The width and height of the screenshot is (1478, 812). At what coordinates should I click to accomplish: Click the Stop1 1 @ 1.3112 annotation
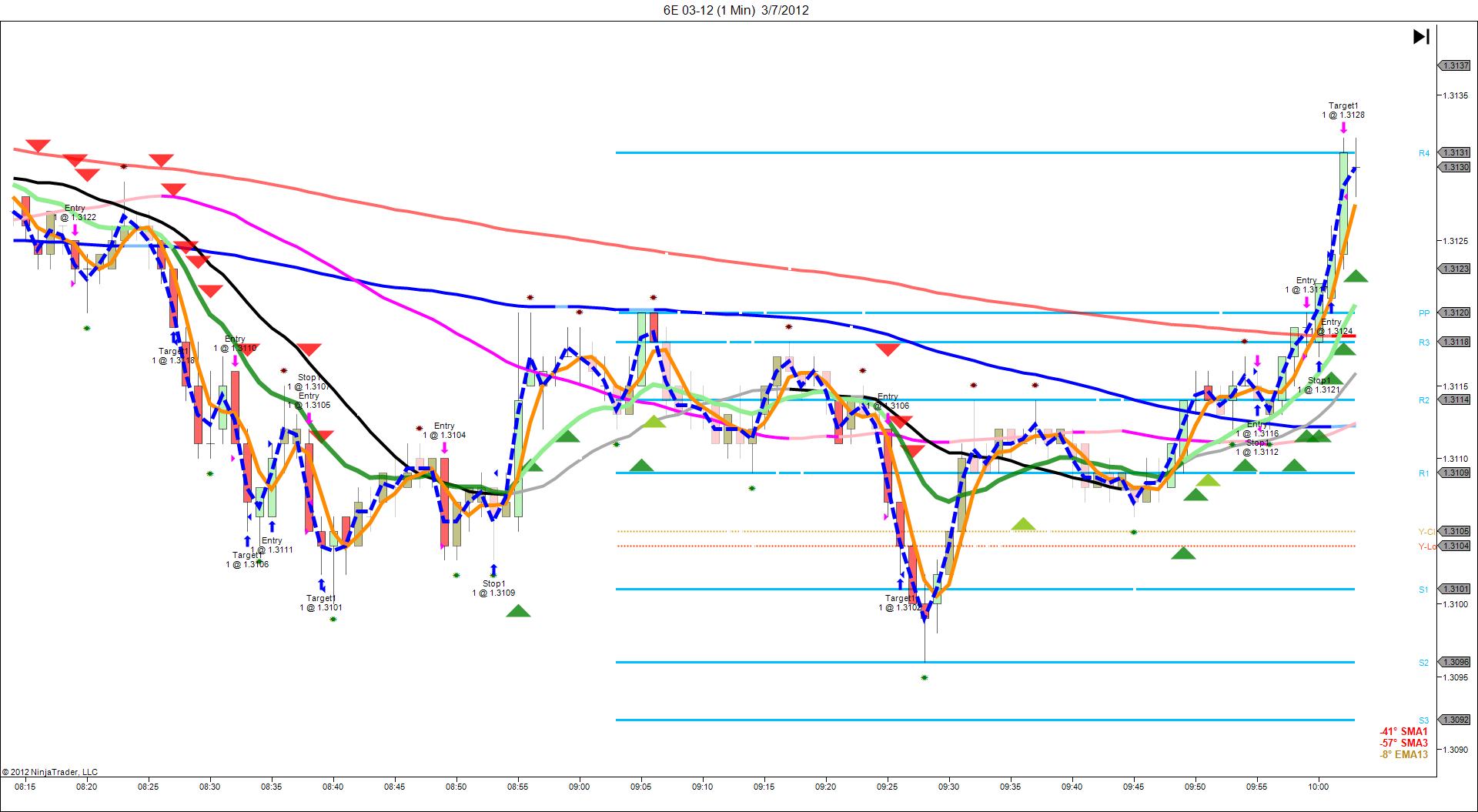[x=1257, y=447]
